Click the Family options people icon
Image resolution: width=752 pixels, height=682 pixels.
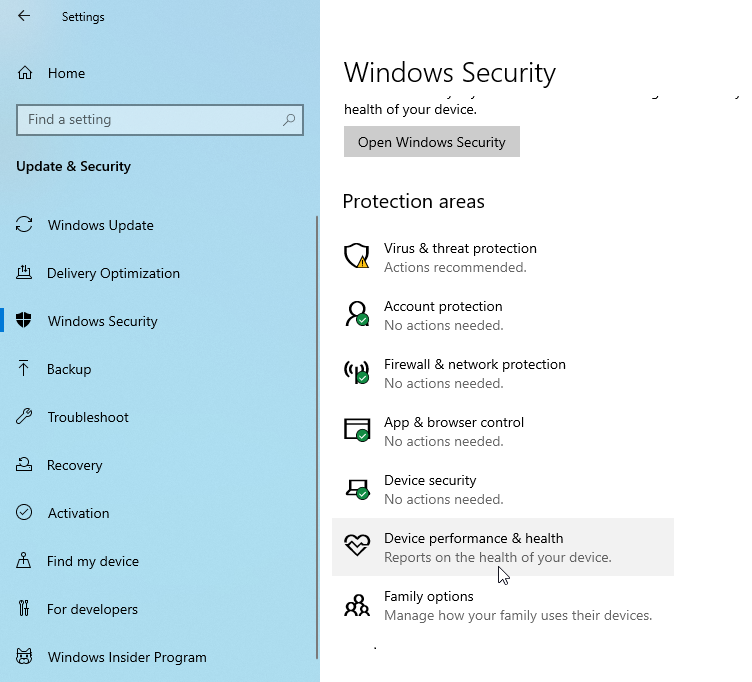pyautogui.click(x=357, y=605)
